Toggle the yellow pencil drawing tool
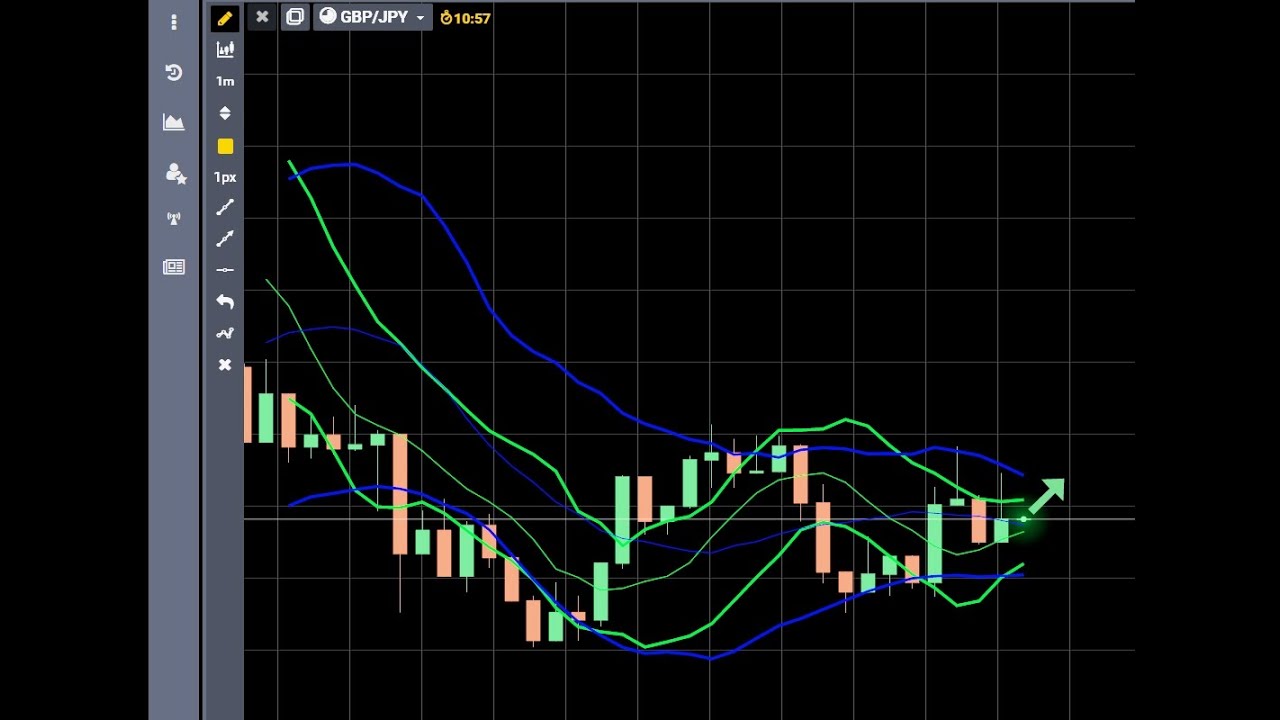Screen dimensions: 1280x720 (225, 18)
